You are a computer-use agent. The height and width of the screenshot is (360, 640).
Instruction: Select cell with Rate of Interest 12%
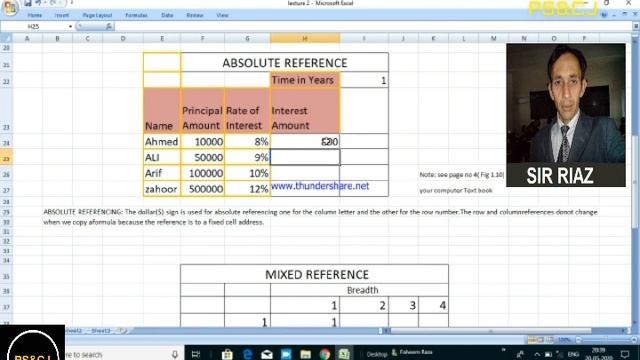pos(247,189)
